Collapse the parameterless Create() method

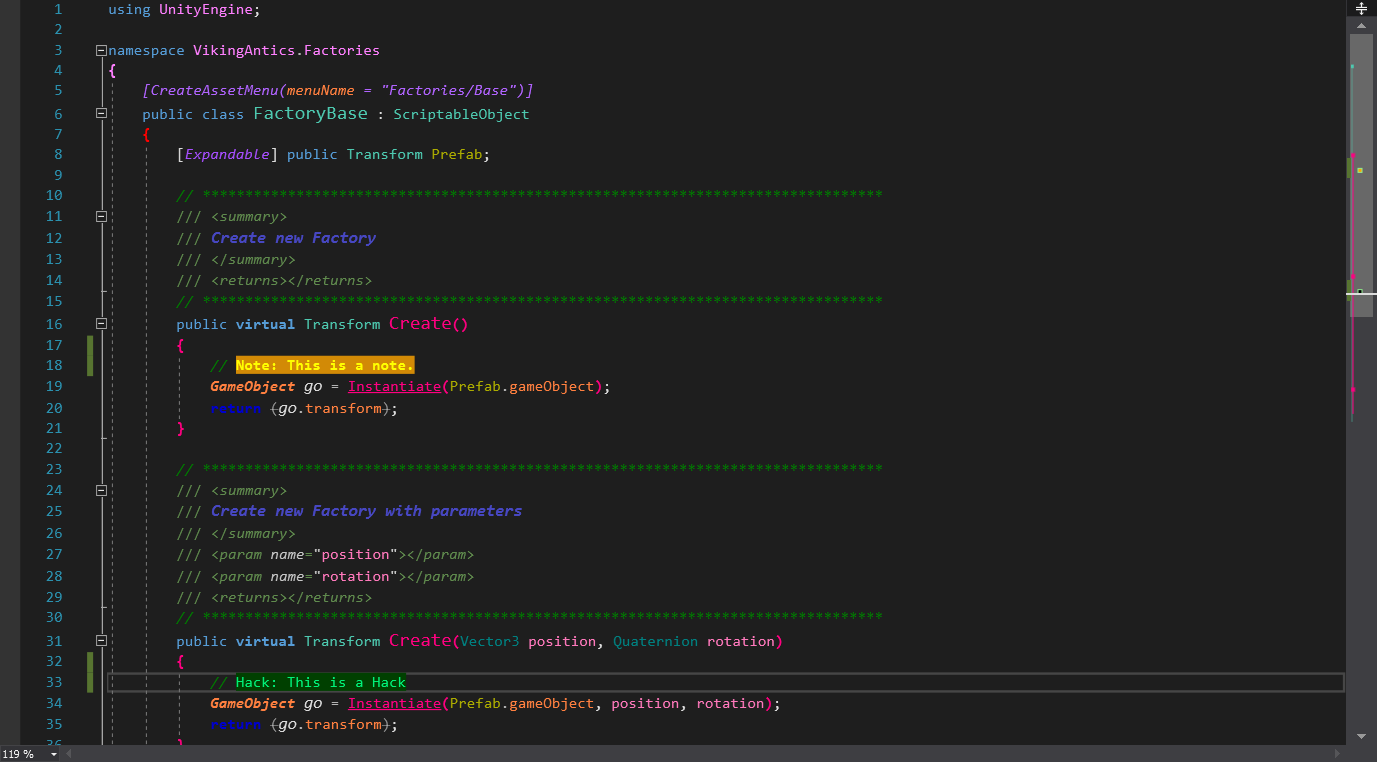pos(101,324)
